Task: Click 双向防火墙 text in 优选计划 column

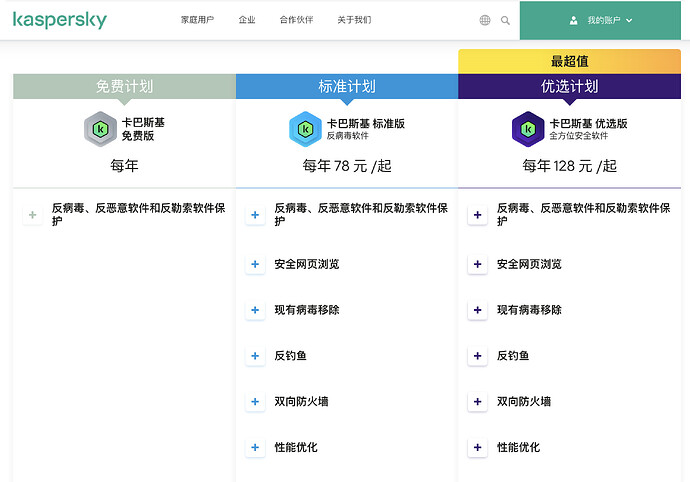Action: (524, 401)
